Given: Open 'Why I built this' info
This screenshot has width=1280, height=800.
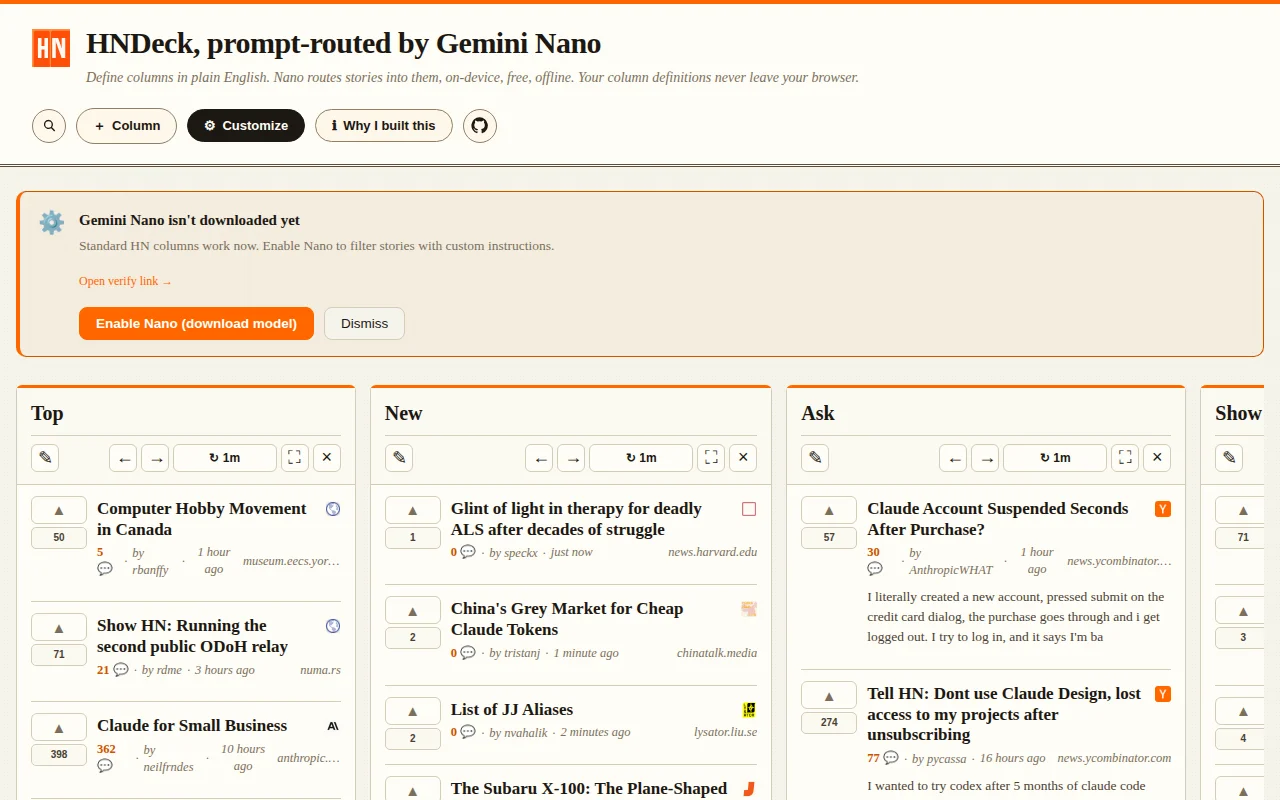Looking at the screenshot, I should coord(384,126).
